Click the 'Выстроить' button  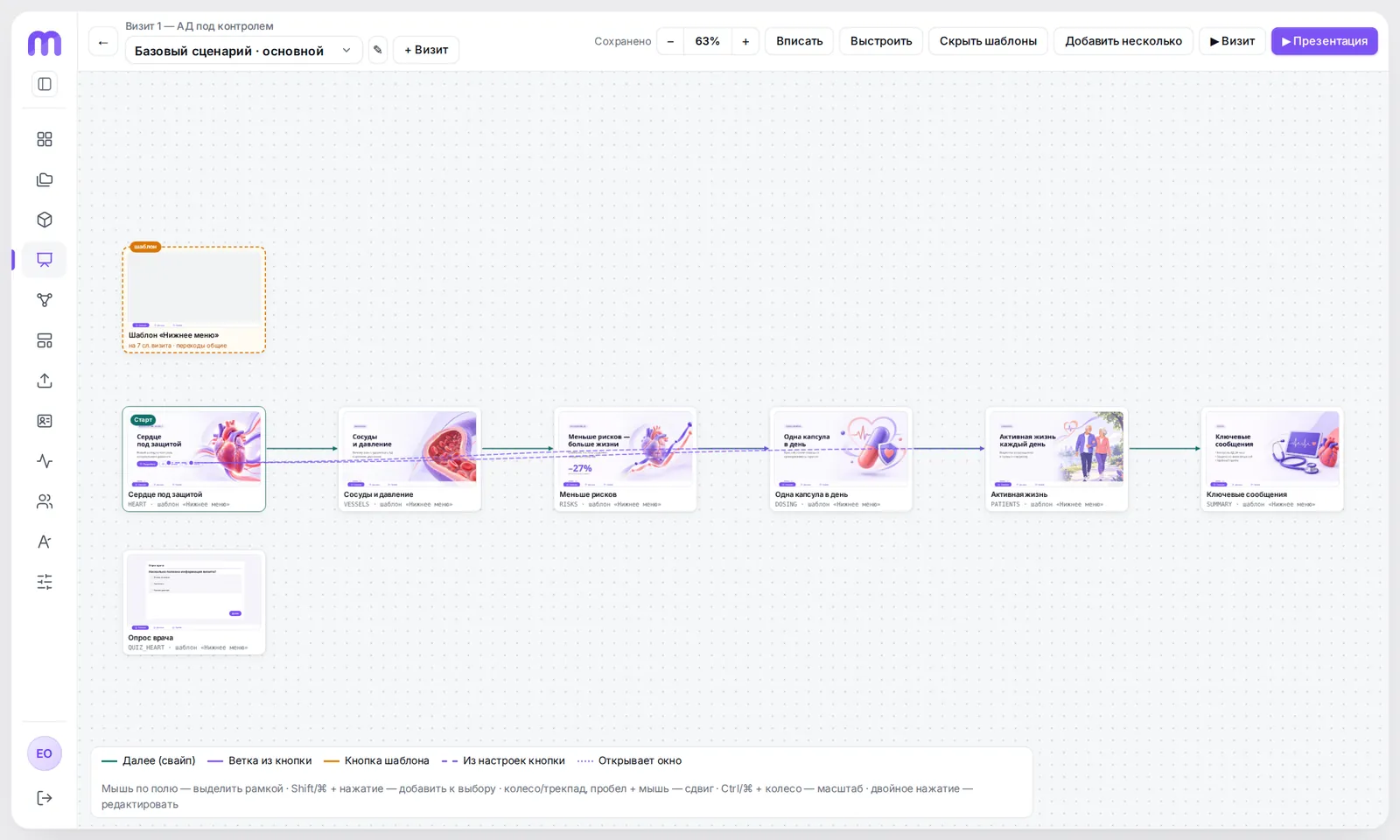coord(881,41)
